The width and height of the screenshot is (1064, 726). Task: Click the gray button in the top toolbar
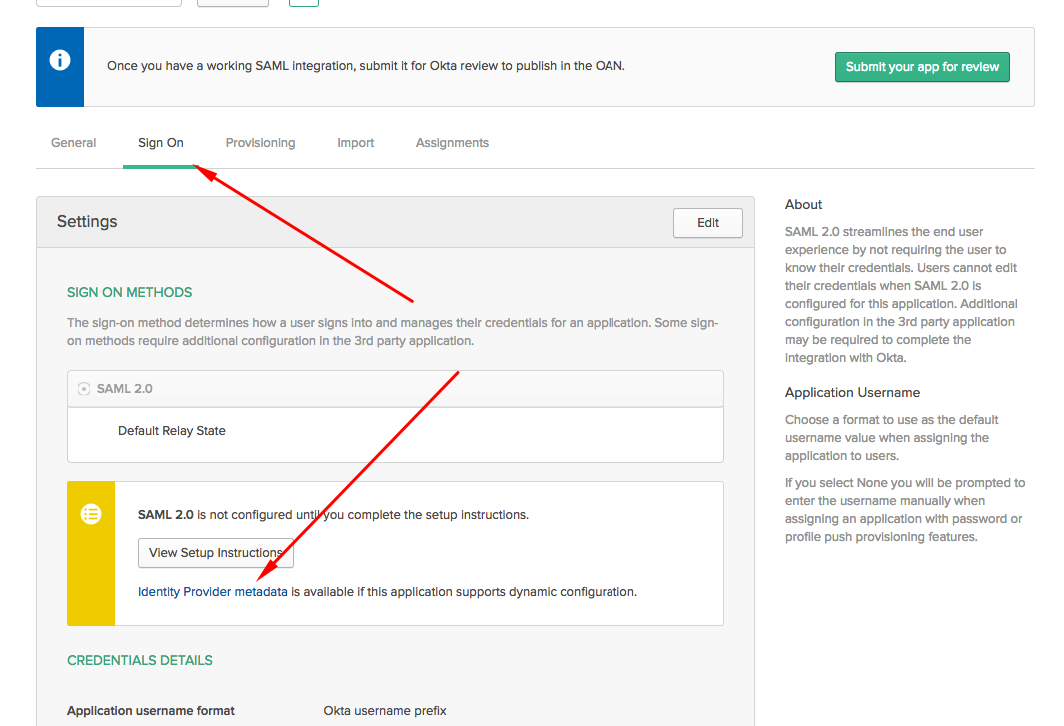pyautogui.click(x=232, y=2)
